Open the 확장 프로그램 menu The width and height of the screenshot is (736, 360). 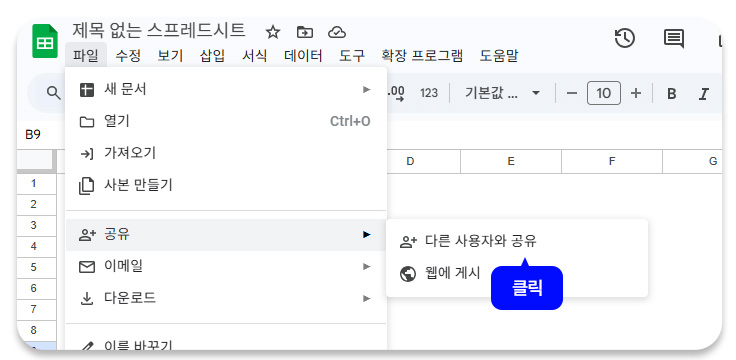[422, 56]
